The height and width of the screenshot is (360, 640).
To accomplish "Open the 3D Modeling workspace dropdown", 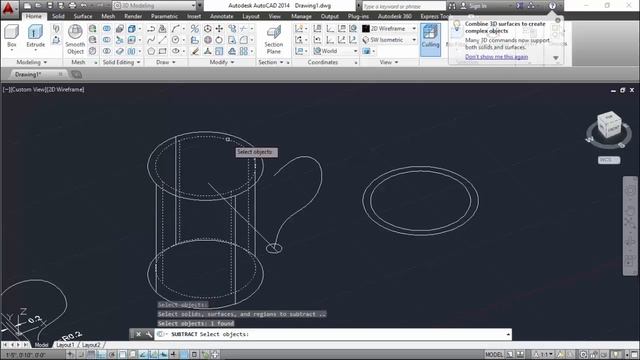I will pyautogui.click(x=154, y=6).
